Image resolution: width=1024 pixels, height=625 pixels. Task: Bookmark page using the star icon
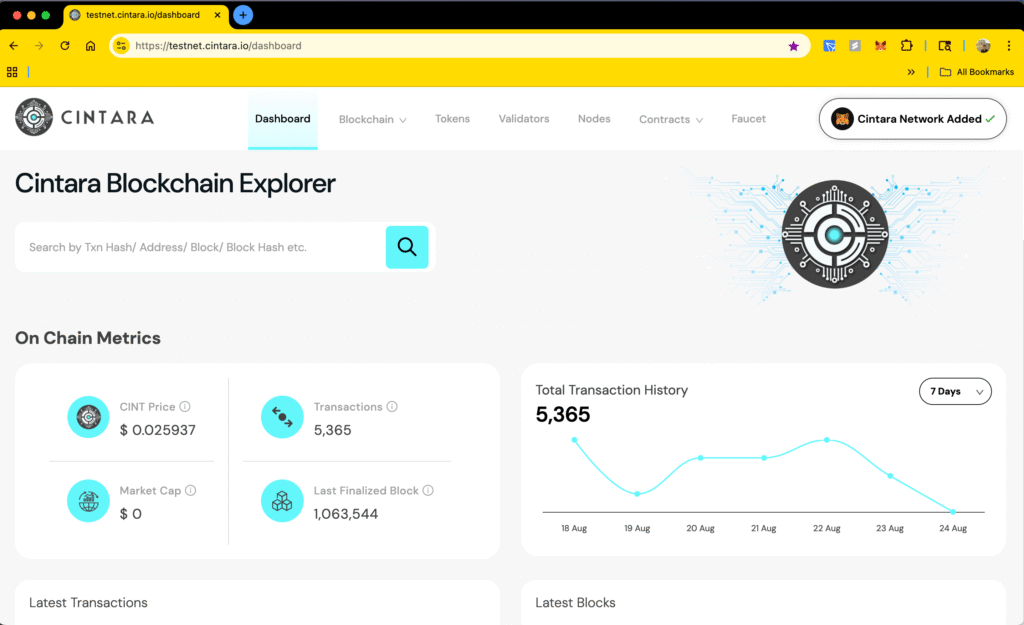tap(794, 46)
